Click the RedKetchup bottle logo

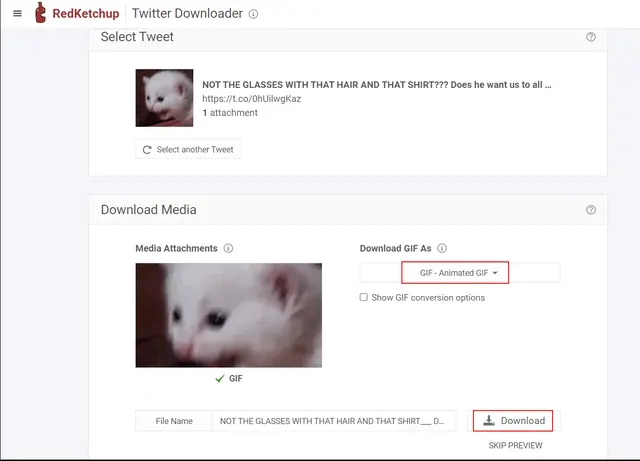pyautogui.click(x=41, y=14)
